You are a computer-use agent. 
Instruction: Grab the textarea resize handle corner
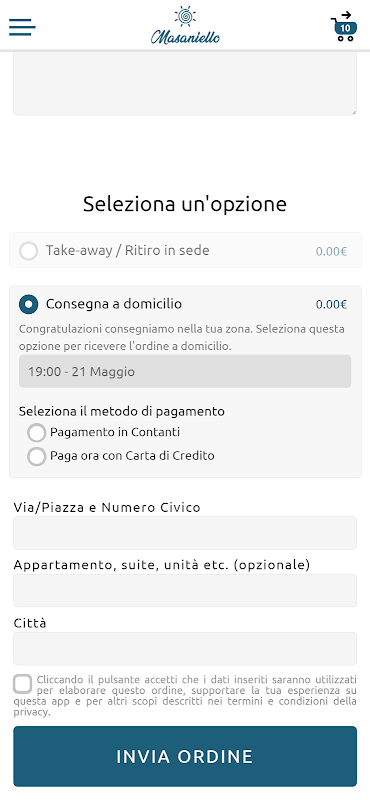click(x=353, y=112)
